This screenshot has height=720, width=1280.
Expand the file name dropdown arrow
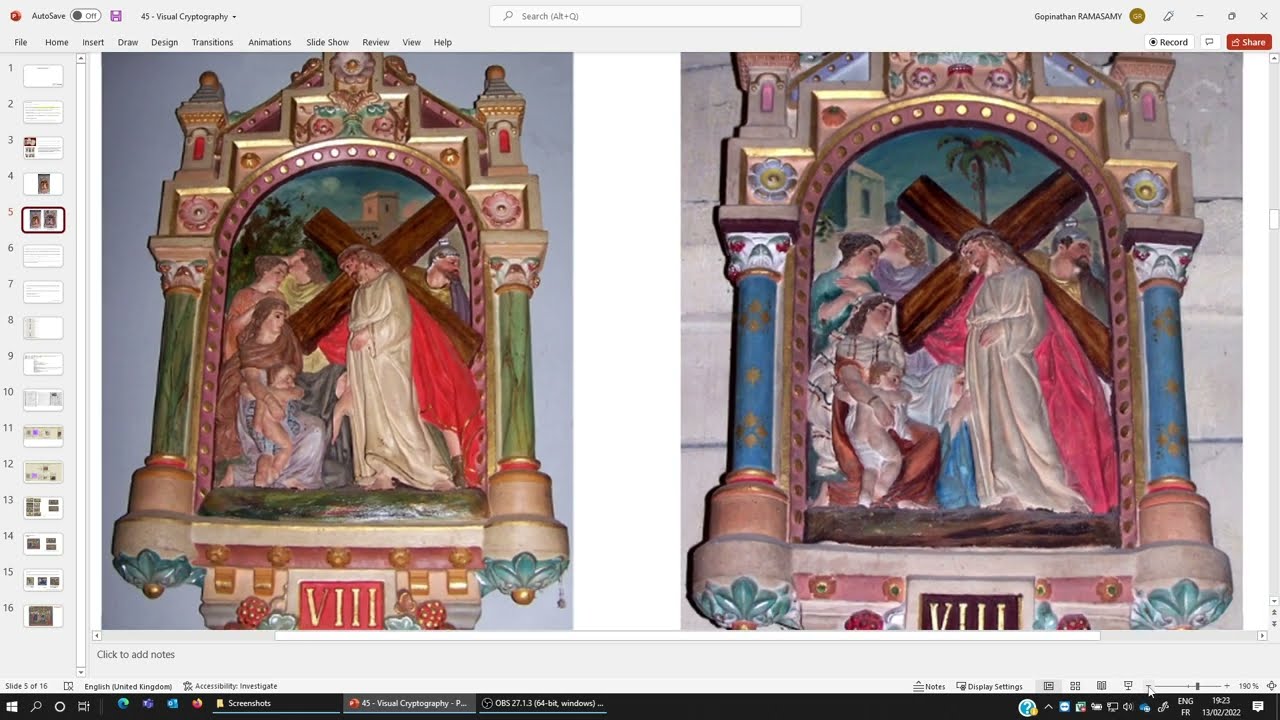tap(234, 17)
